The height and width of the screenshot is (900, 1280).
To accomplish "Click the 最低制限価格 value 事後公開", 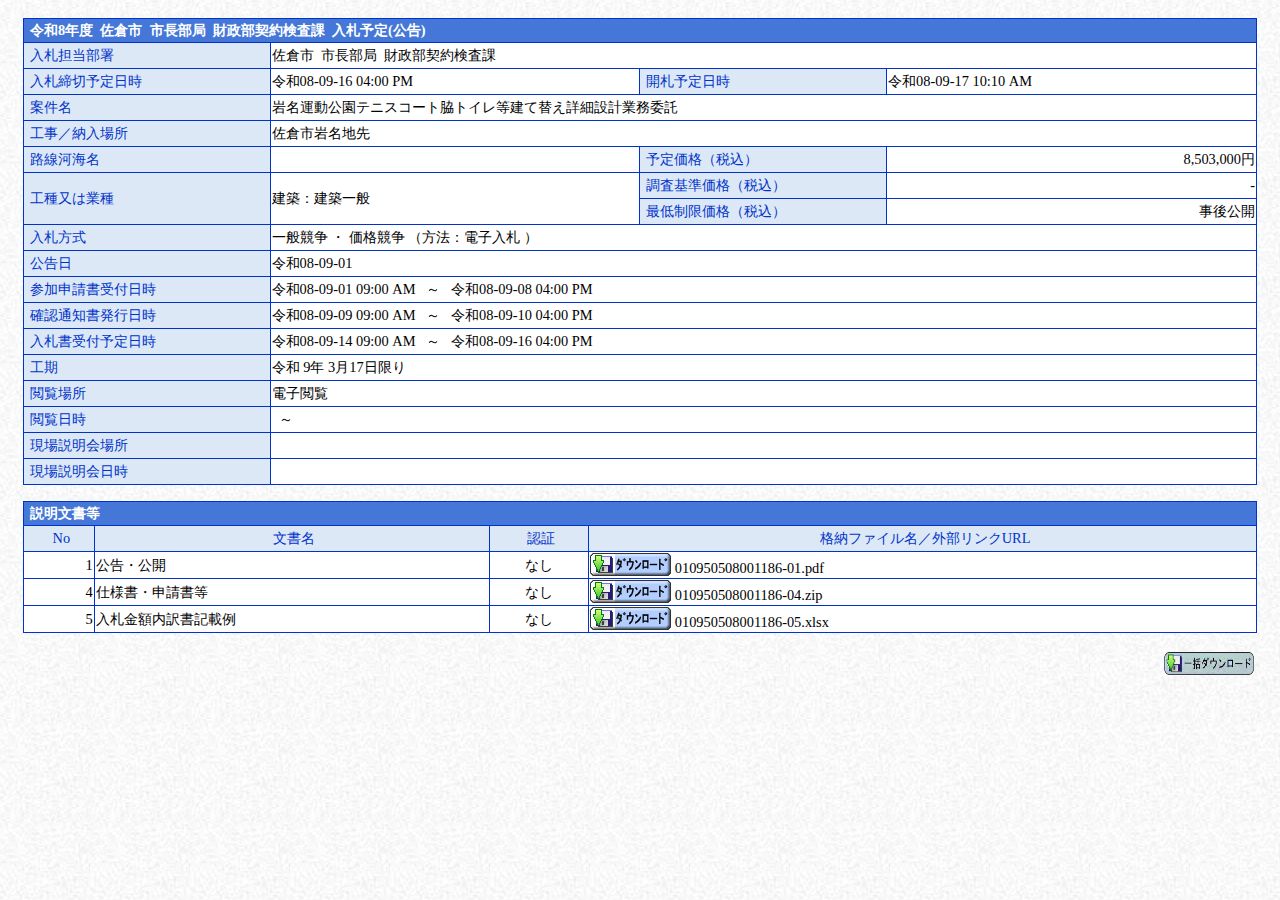I will [x=1227, y=211].
